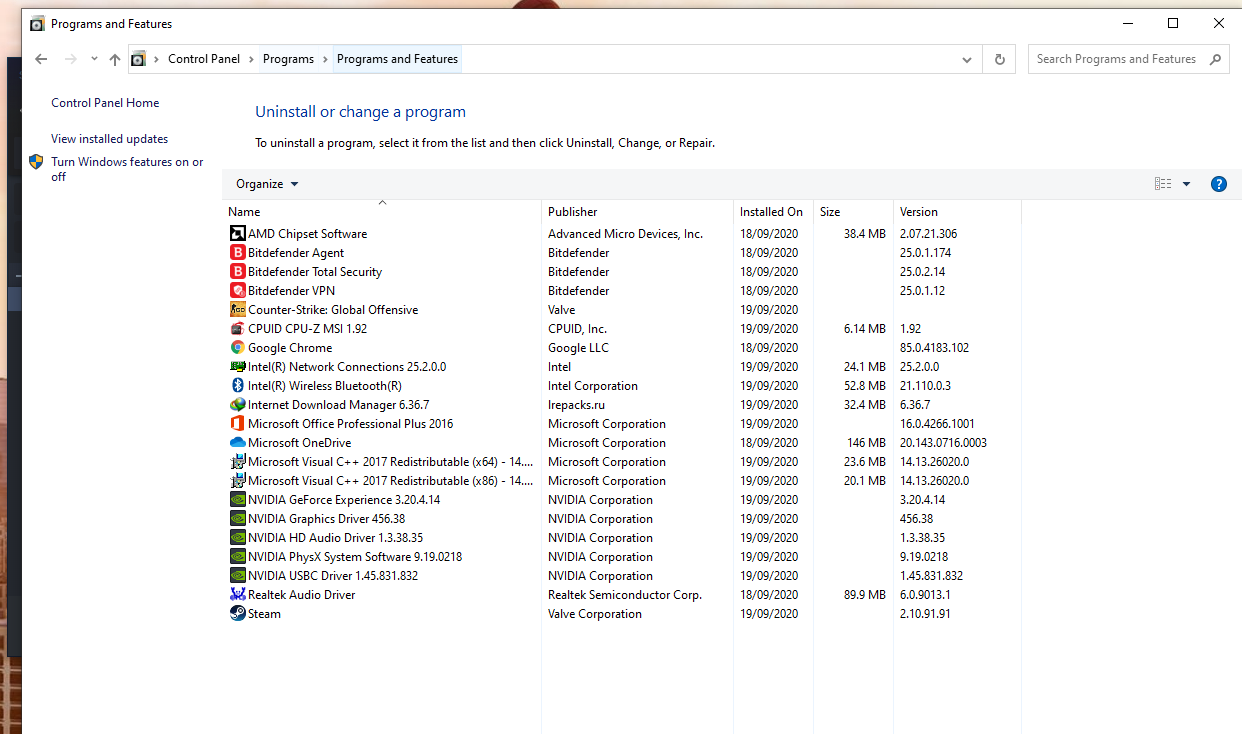This screenshot has width=1242, height=734.
Task: Click the Steam program icon
Action: [238, 614]
